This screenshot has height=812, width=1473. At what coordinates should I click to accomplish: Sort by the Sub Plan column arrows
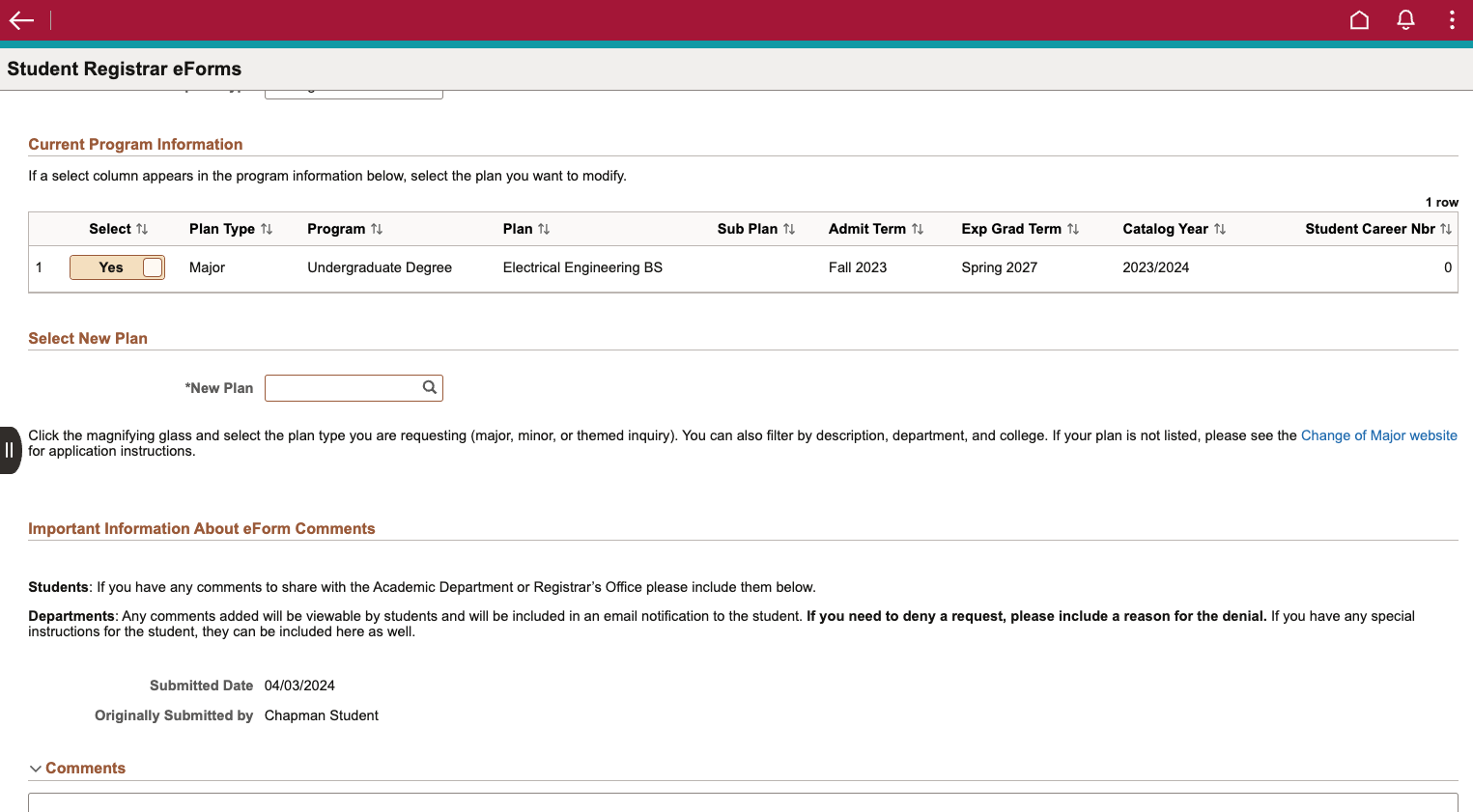789,229
